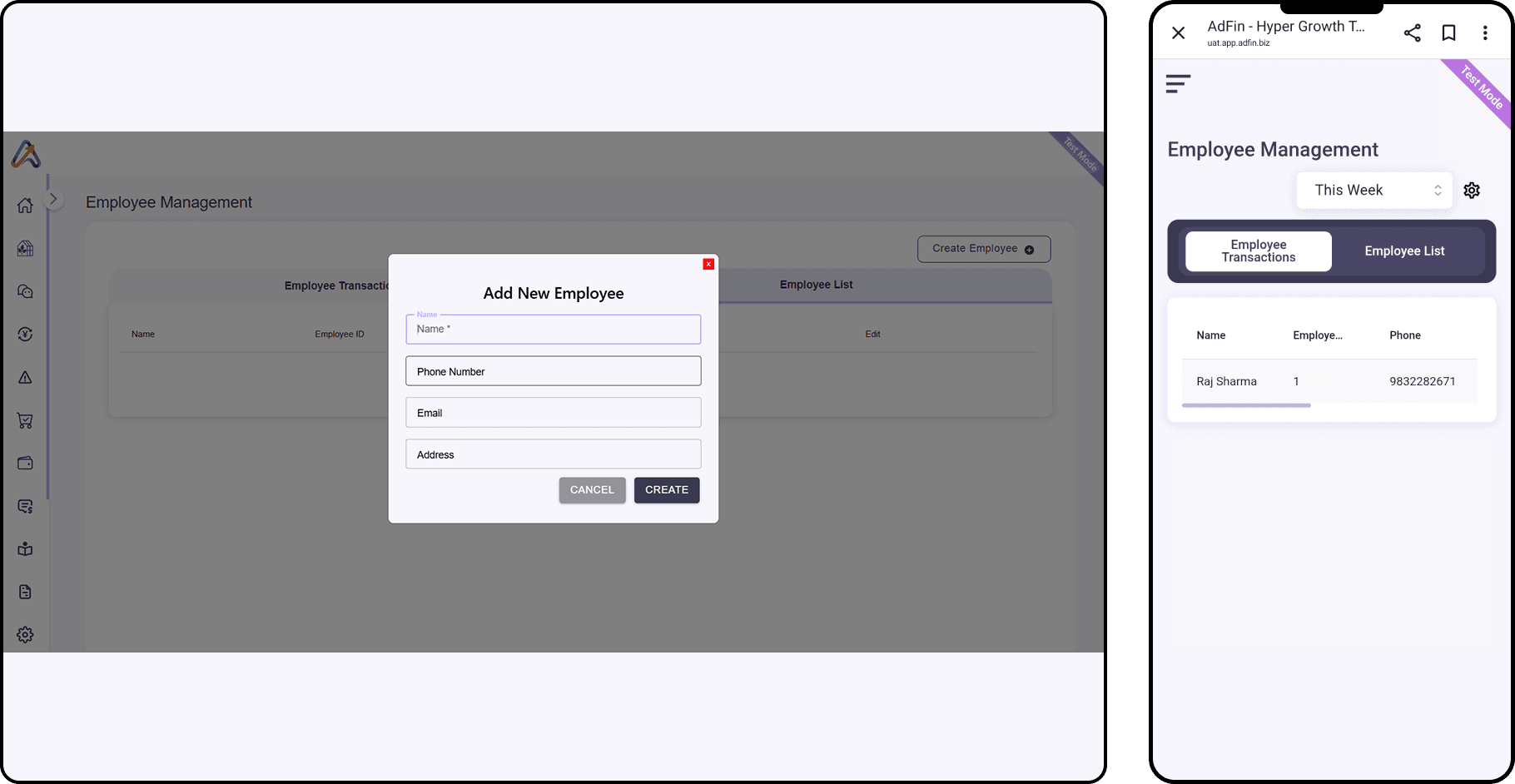Open the This Week dropdown
Viewport: 1515px width, 784px height.
click(1373, 191)
